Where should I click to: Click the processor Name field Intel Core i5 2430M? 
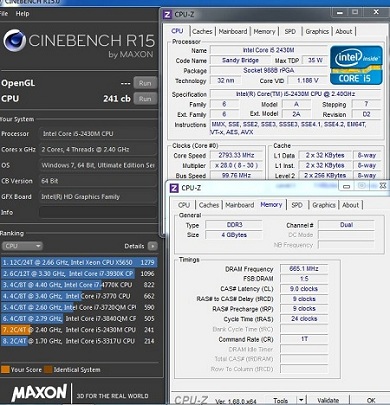pyautogui.click(x=268, y=50)
